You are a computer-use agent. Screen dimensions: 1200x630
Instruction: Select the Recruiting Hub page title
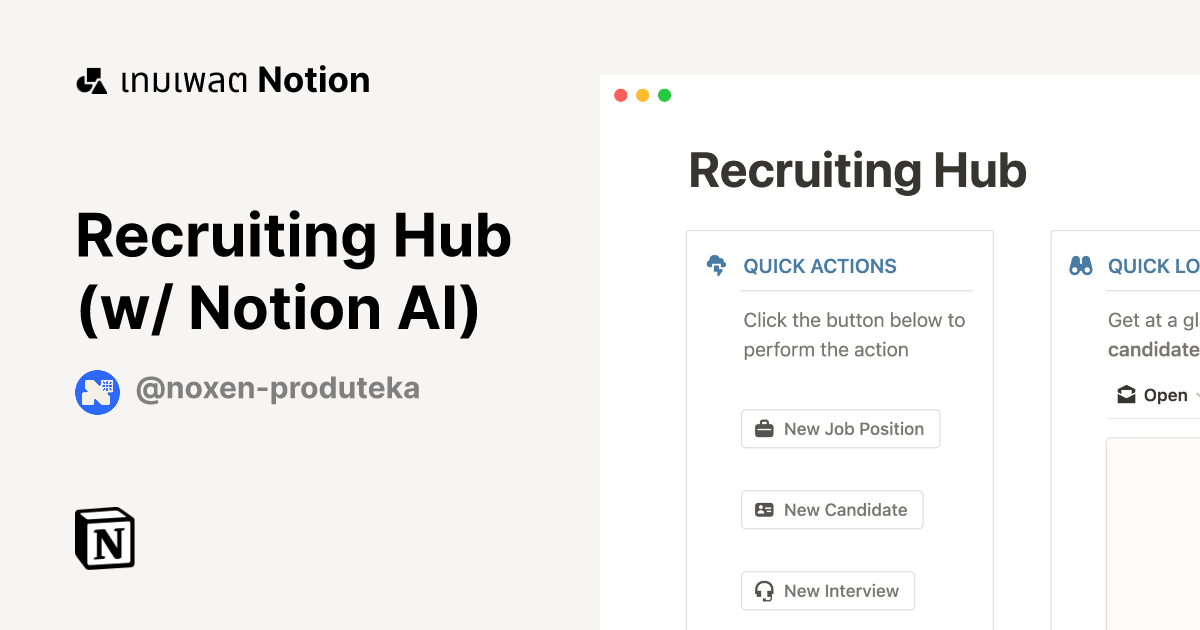tap(857, 171)
